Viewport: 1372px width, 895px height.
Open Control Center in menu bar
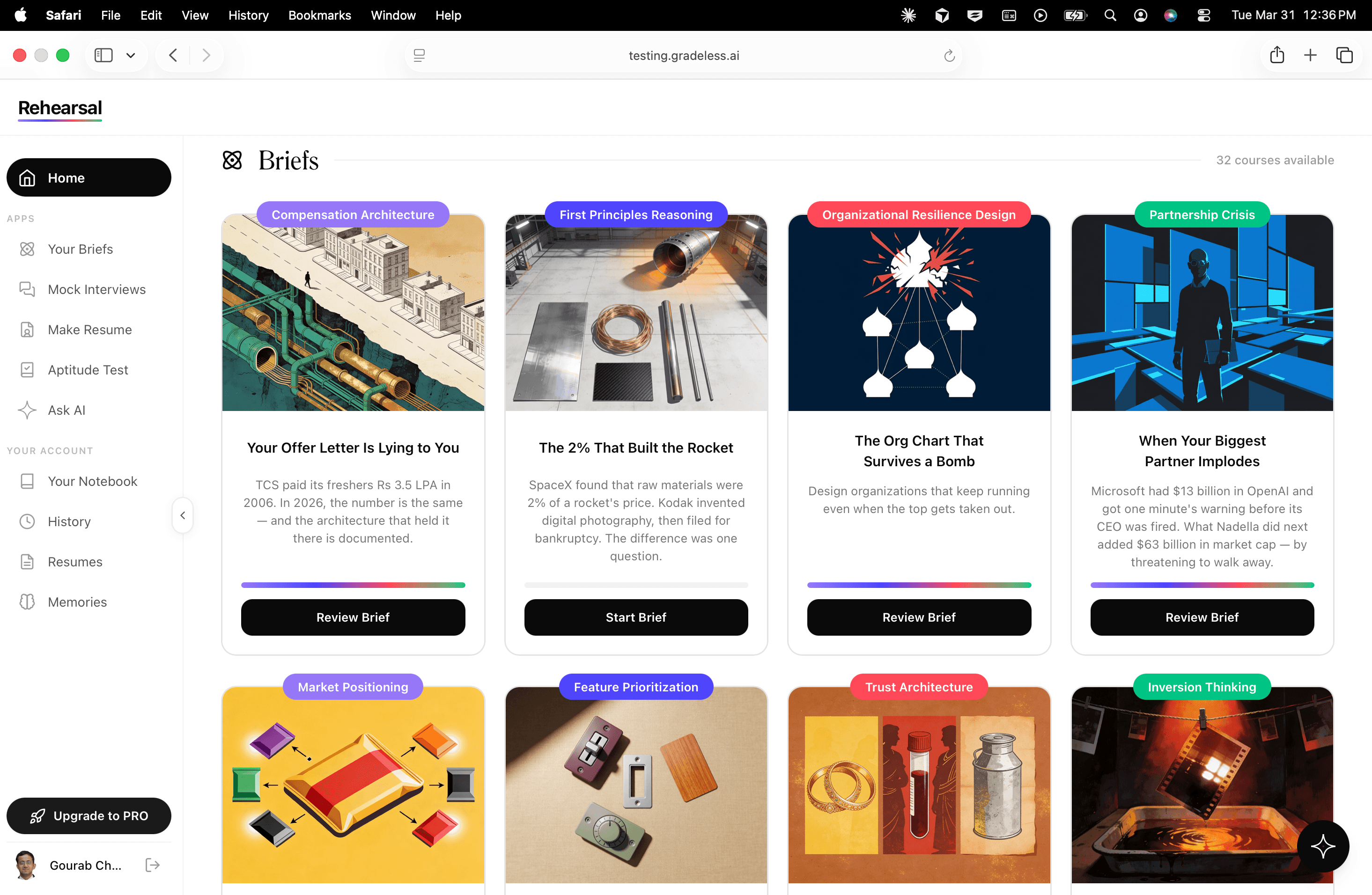(1204, 15)
